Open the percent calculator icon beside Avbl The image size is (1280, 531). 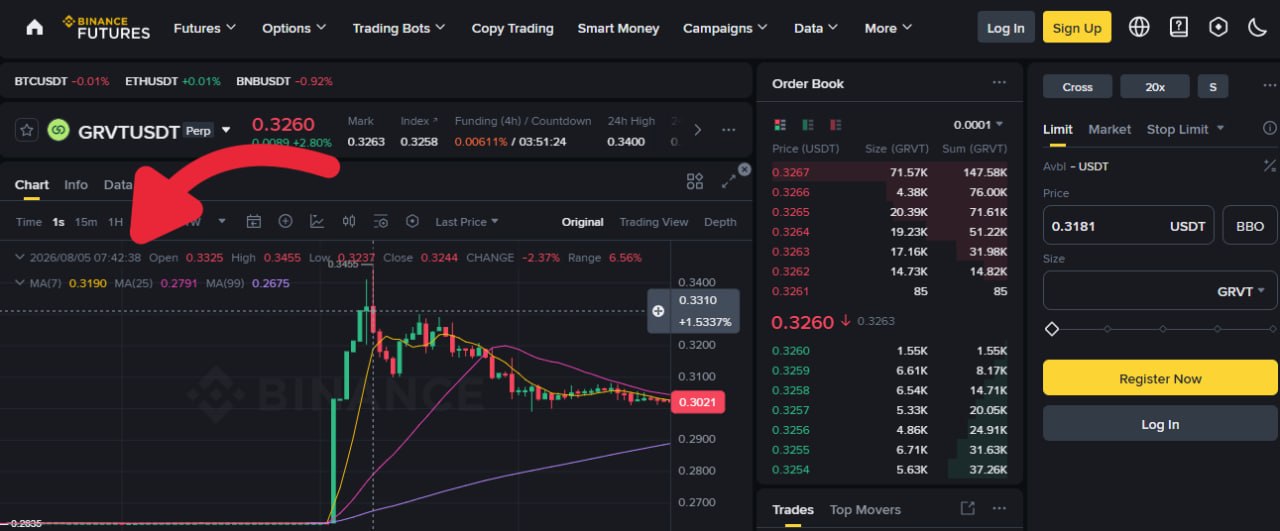tap(1270, 166)
